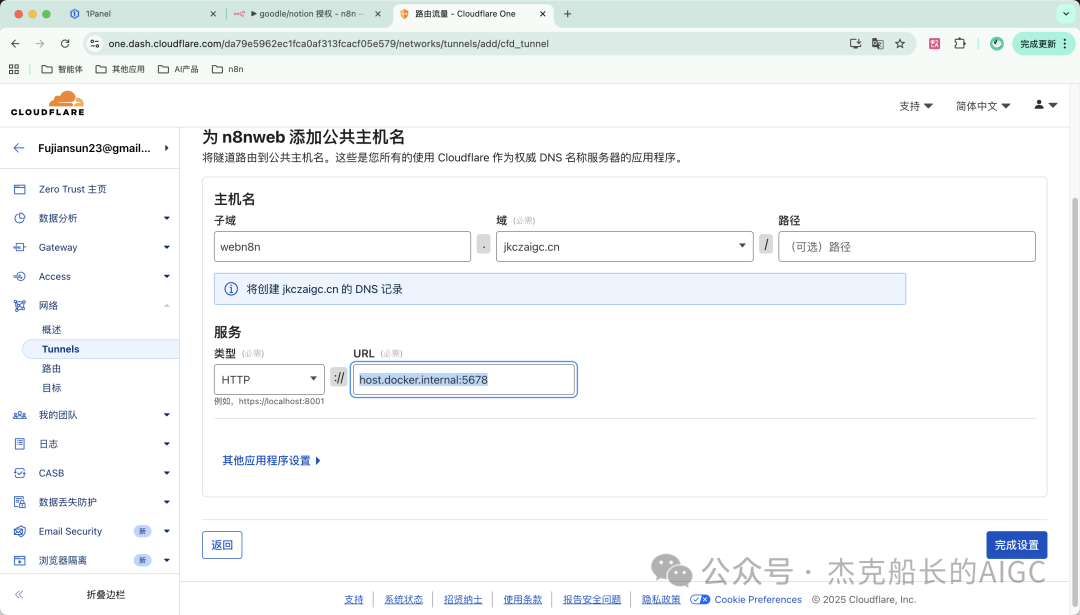
Task: Open the browser extensions puzzle icon
Action: pyautogui.click(x=959, y=43)
